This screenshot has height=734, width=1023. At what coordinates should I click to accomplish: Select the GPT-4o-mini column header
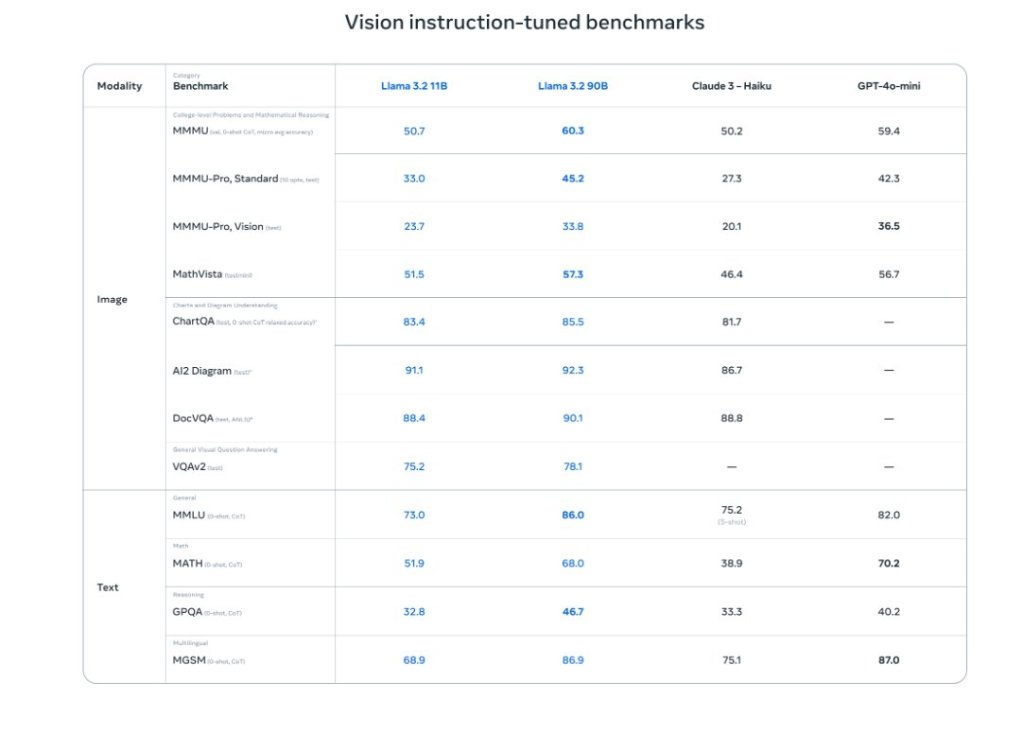pyautogui.click(x=889, y=86)
